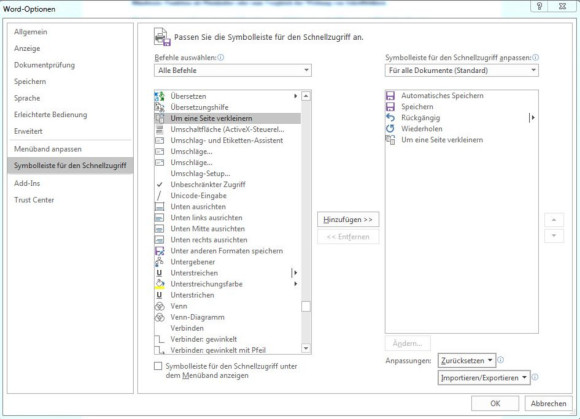Open the Alle Befehle dropdown
Viewport: 580px width, 419px height.
[233, 70]
